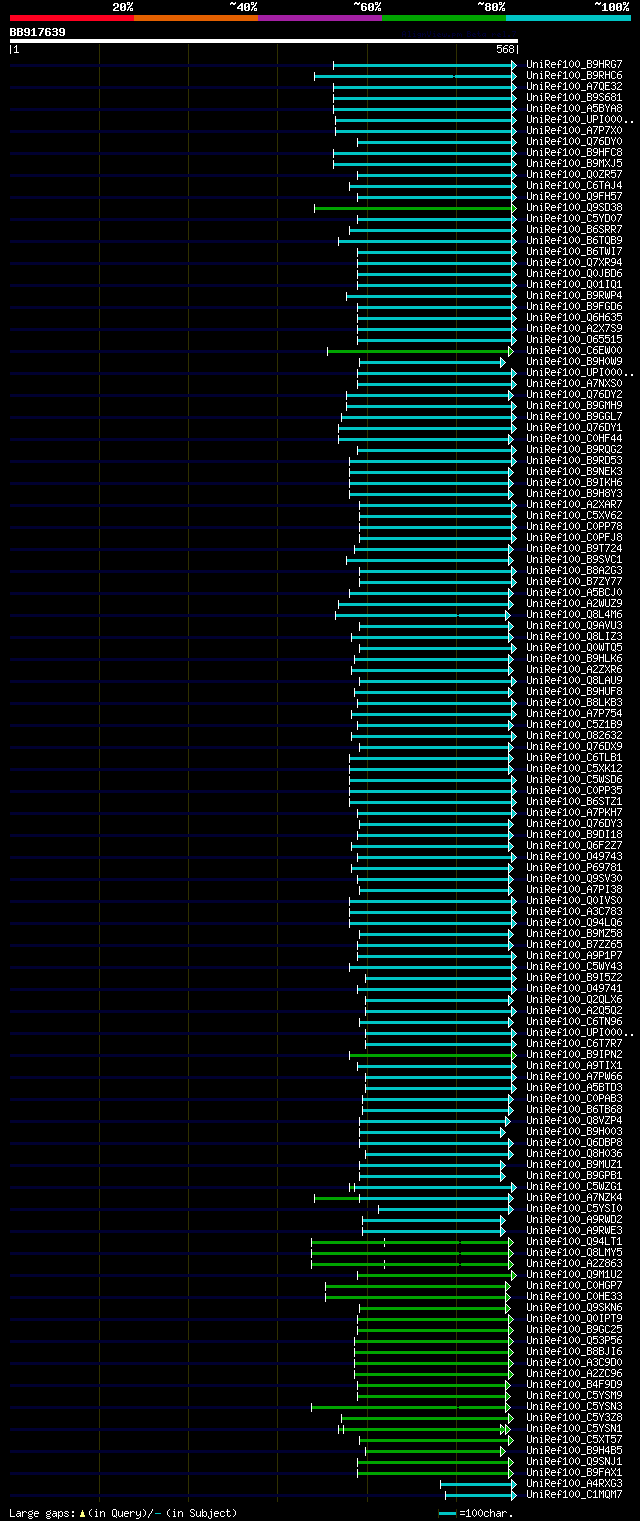The height and width of the screenshot is (1521, 640).
Task: Click the UniRef100_B9GGL7 label
Action: (573, 416)
